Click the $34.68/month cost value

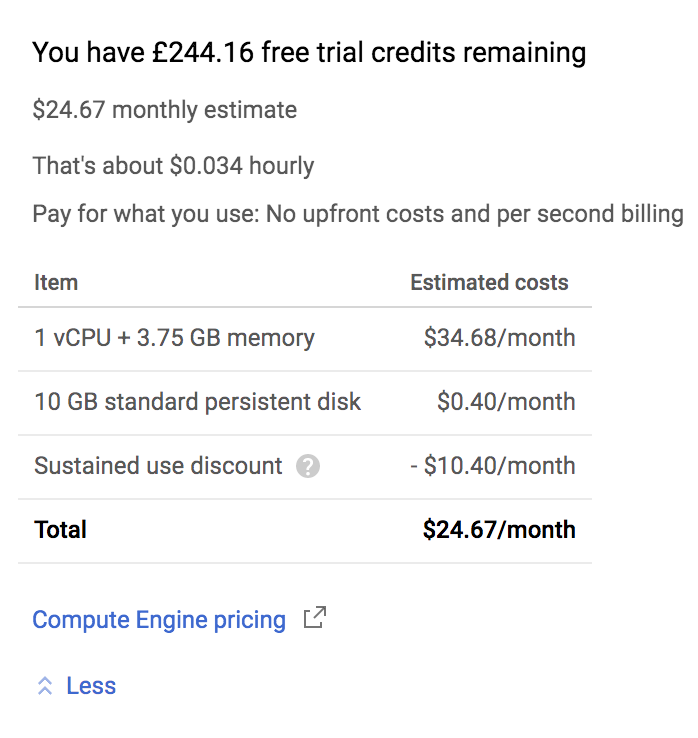499,338
